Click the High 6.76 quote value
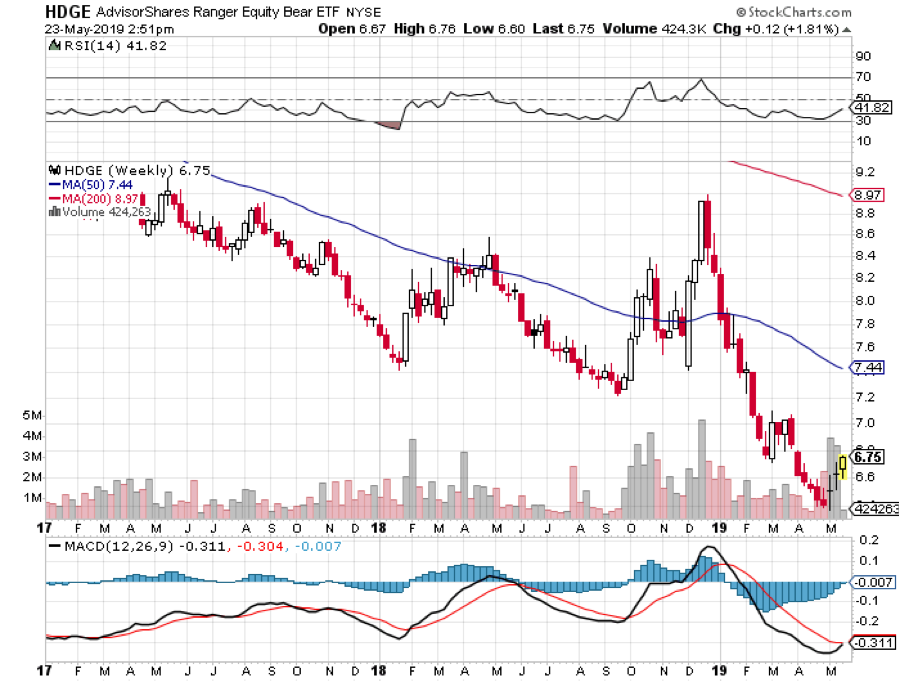Screen dimensions: 899x681 (424, 29)
